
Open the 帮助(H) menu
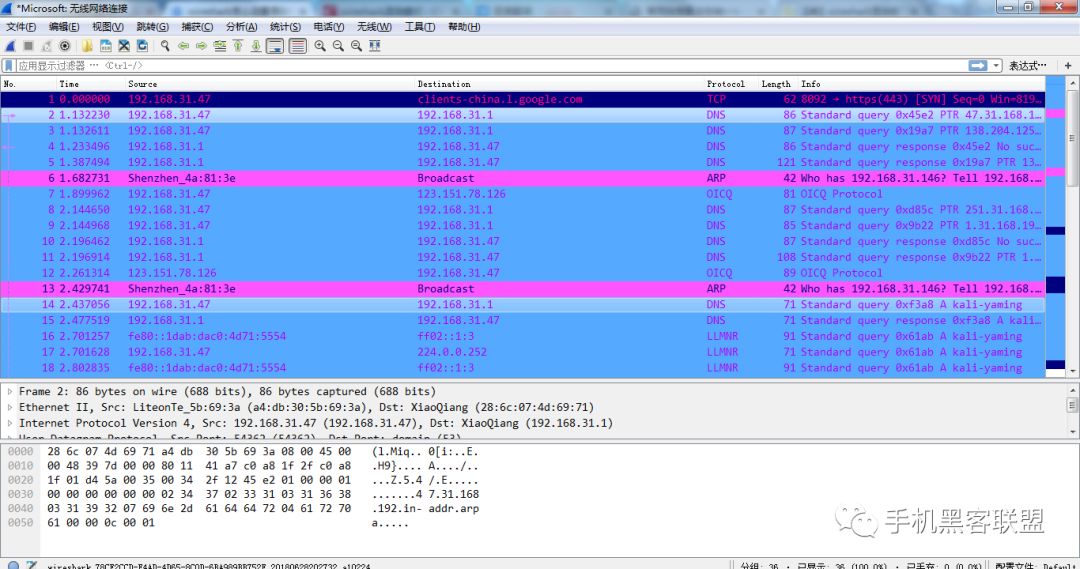pos(464,27)
